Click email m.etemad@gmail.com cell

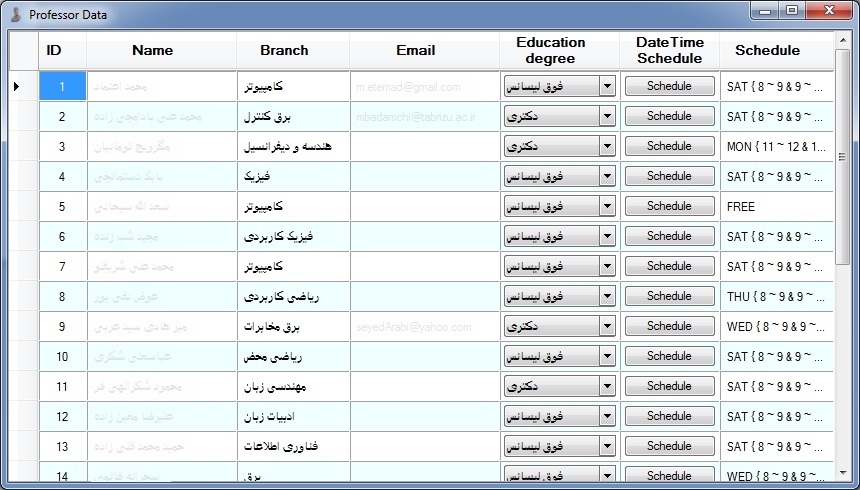[425, 86]
